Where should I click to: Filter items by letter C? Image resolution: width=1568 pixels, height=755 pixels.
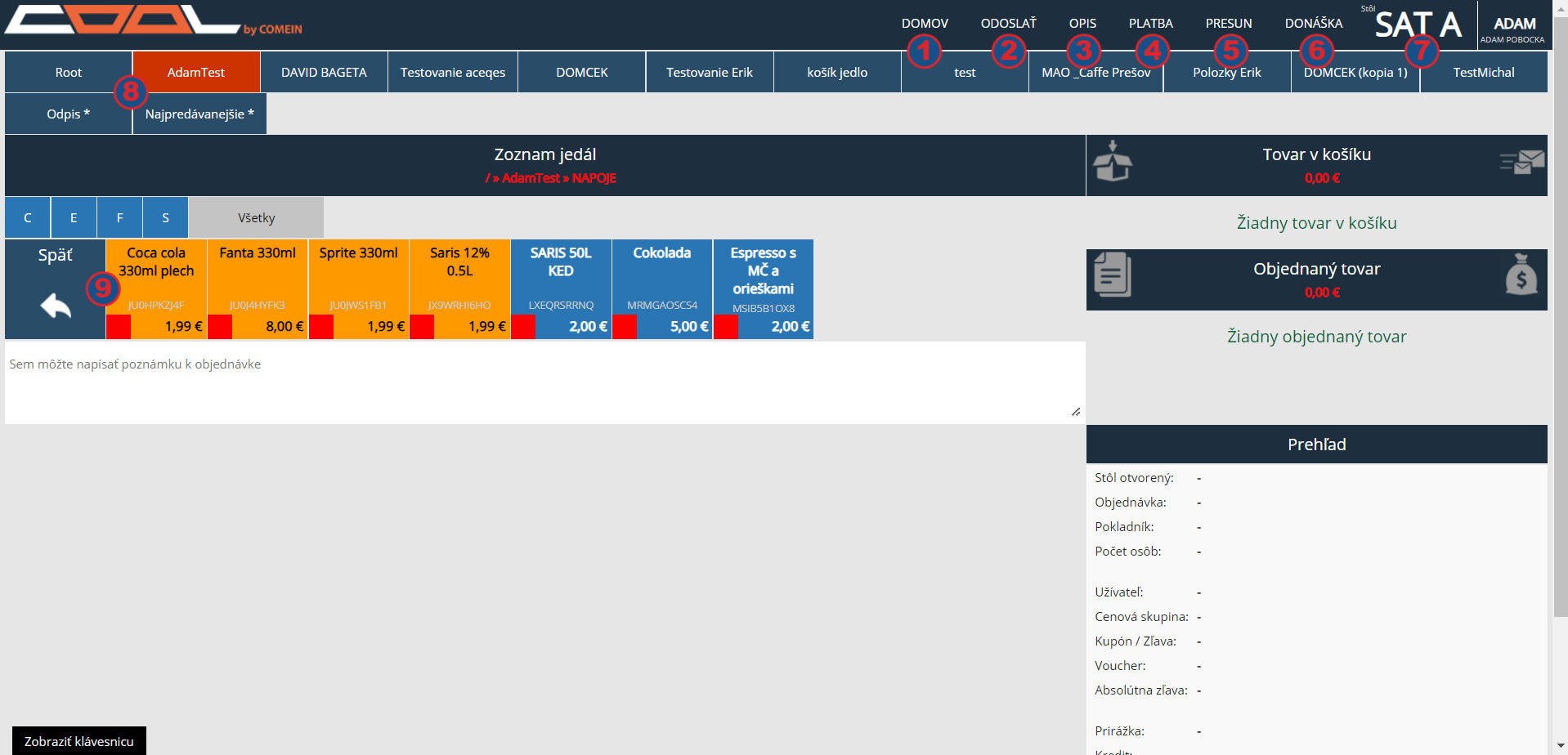coord(28,218)
